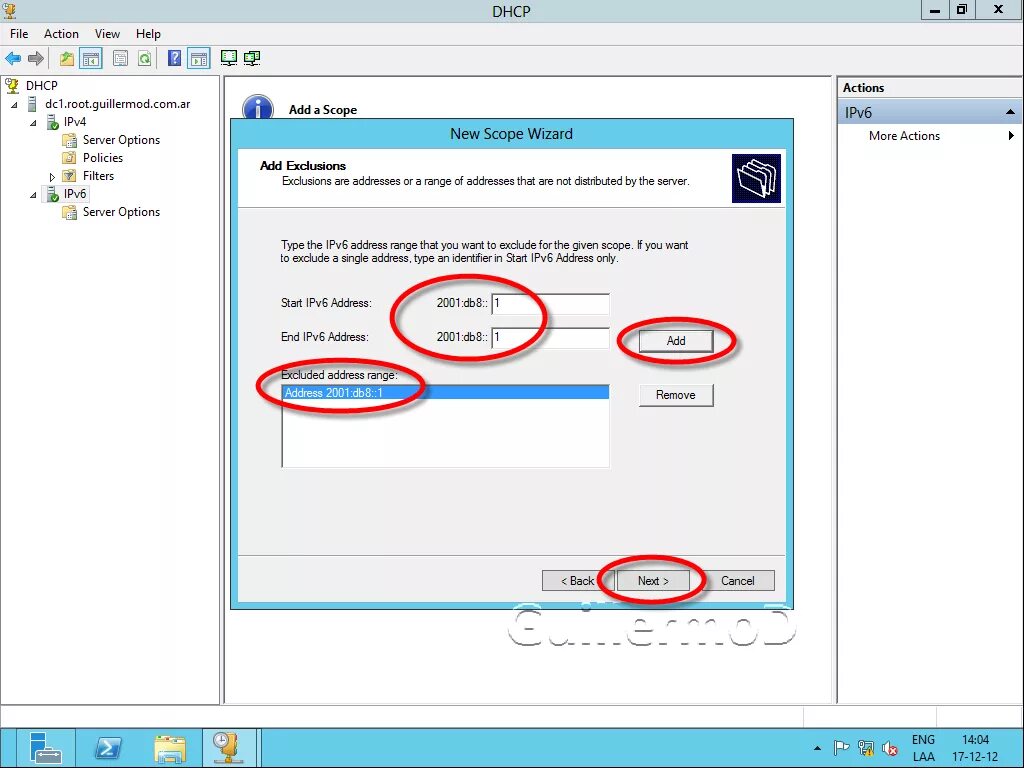1024x768 pixels.
Task: Collapse the IPv4 tree node
Action: 33,122
